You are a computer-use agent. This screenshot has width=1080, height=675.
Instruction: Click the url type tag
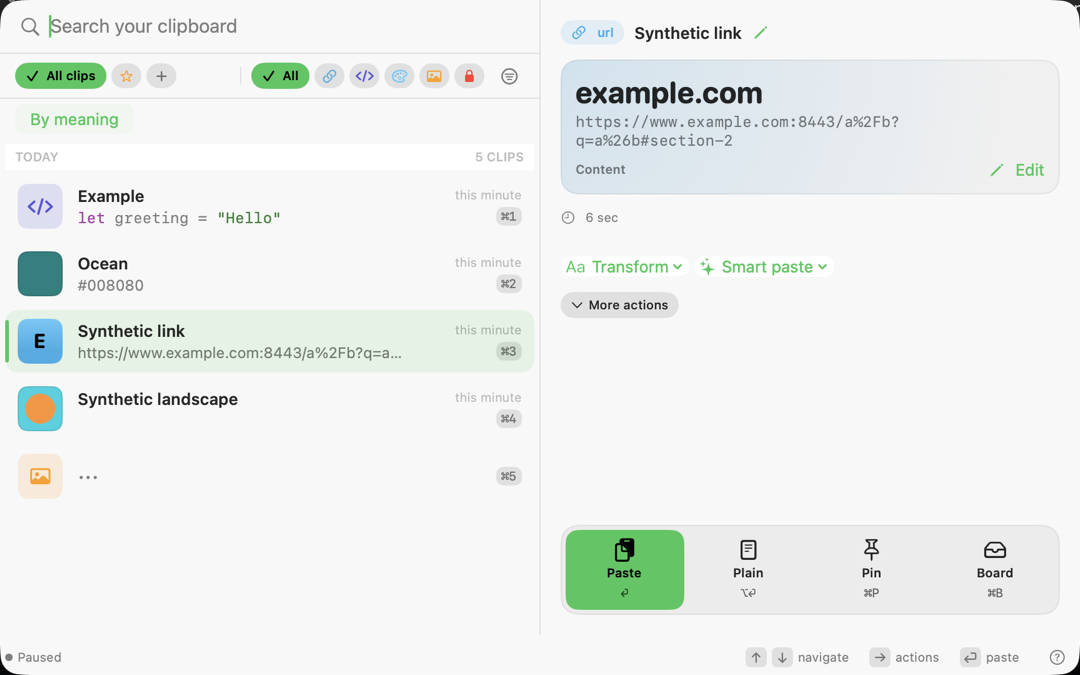coord(592,32)
